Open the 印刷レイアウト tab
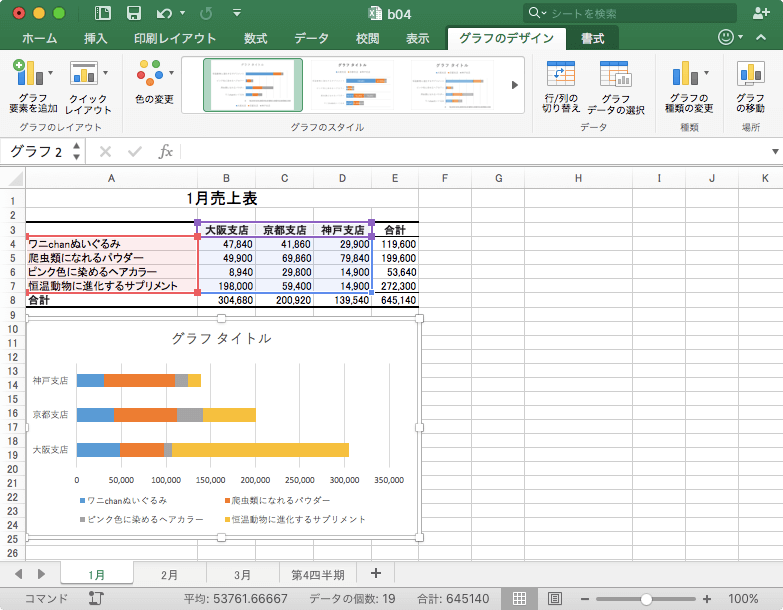Image resolution: width=783 pixels, height=610 pixels. coord(175,38)
